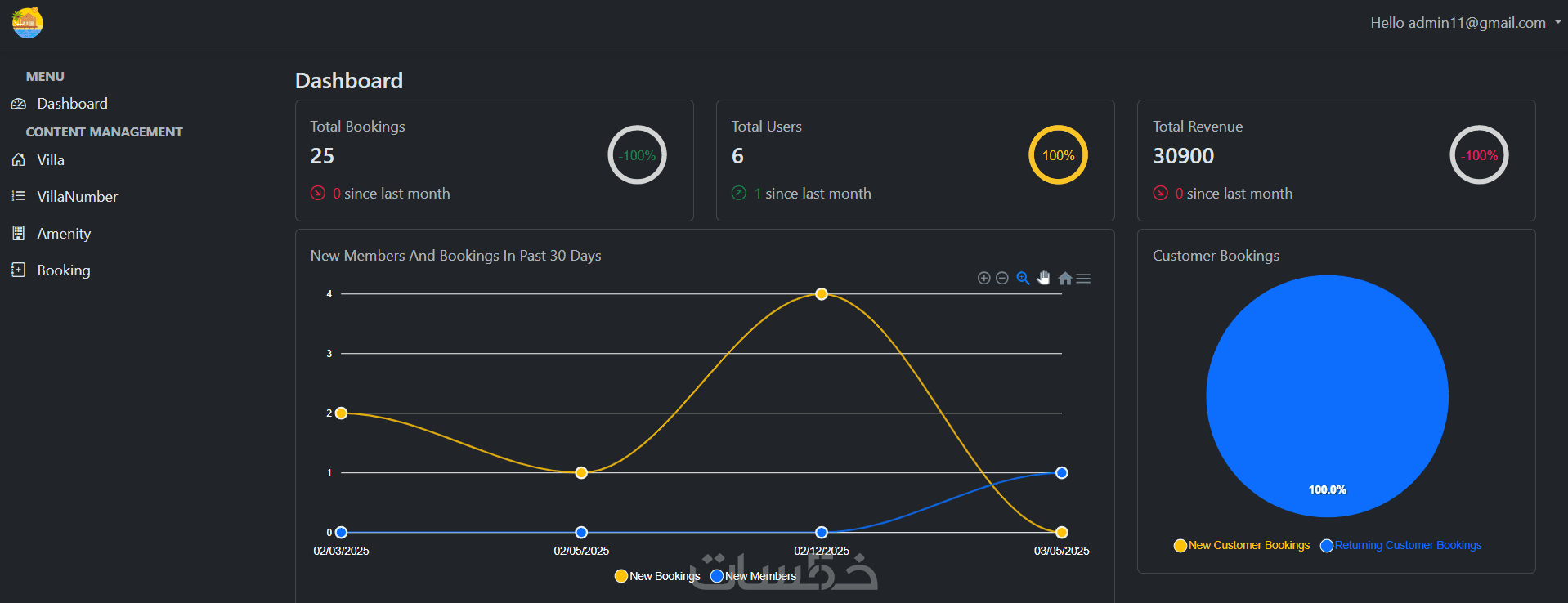The width and height of the screenshot is (1568, 603).
Task: Click the Booking icon in sidebar
Action: point(19,270)
